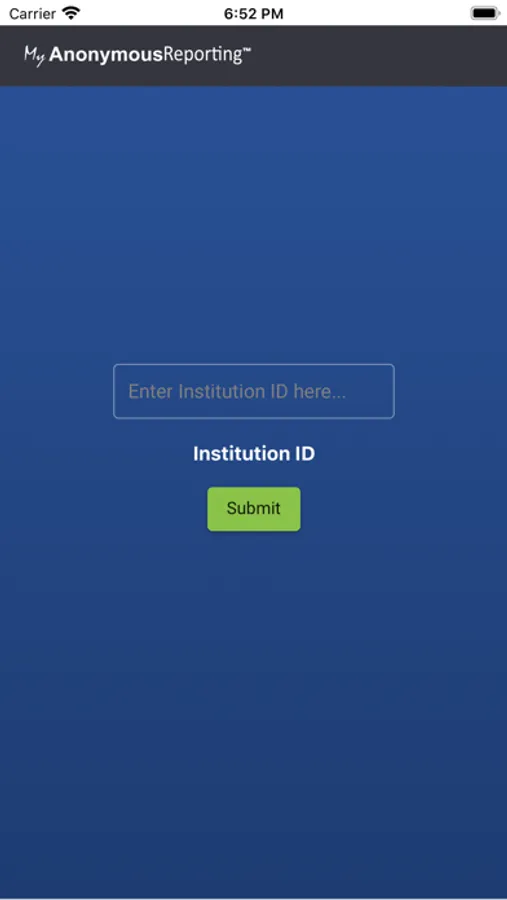Focus the Institution ID text field
This screenshot has height=900, width=507.
(254, 391)
